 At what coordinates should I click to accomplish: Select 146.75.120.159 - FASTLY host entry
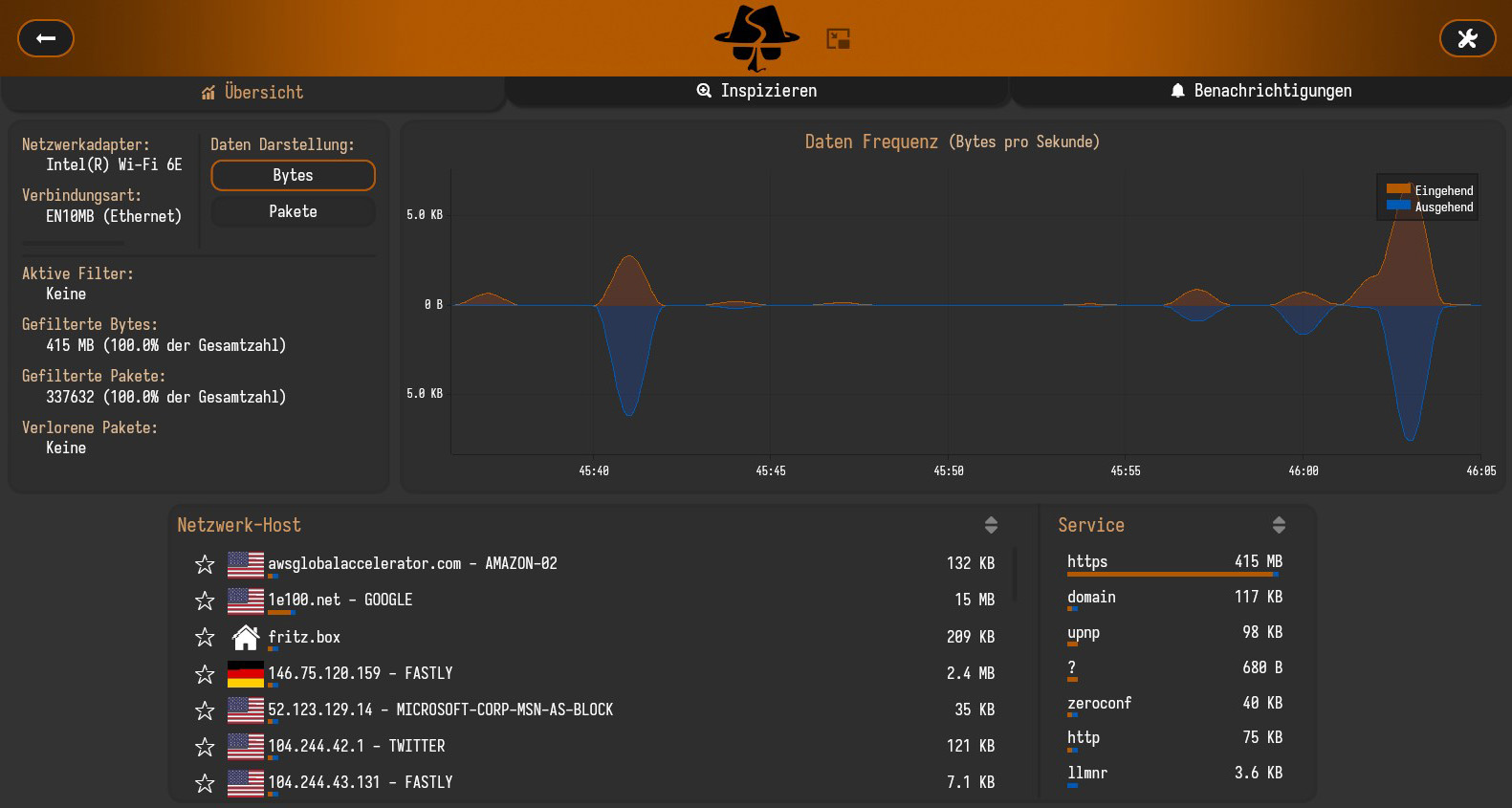click(x=593, y=674)
